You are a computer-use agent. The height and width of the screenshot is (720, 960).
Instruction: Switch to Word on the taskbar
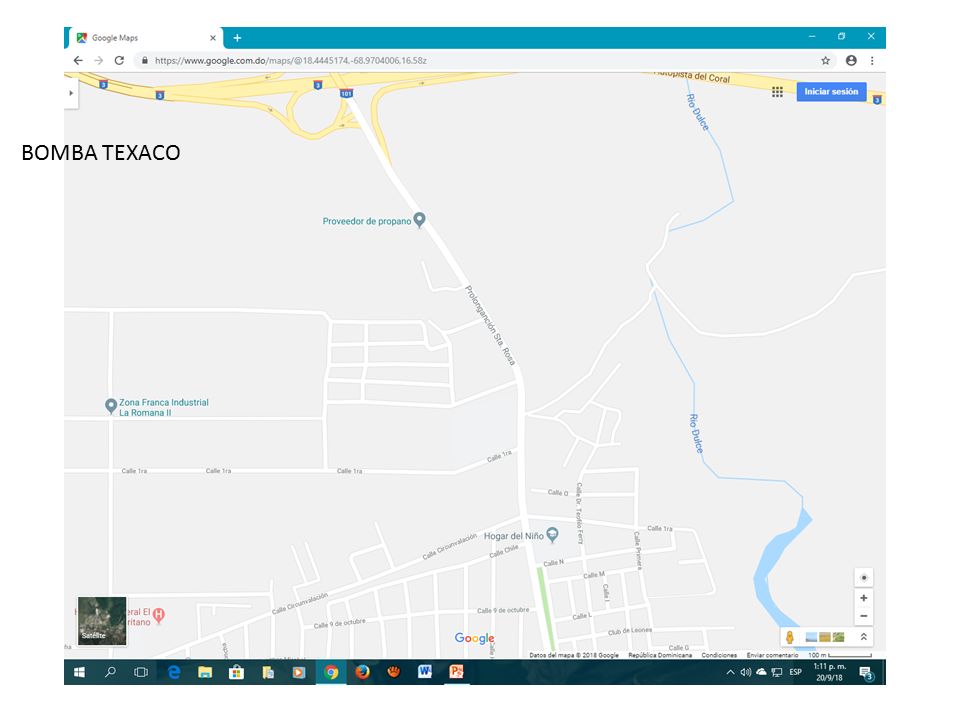(x=425, y=672)
